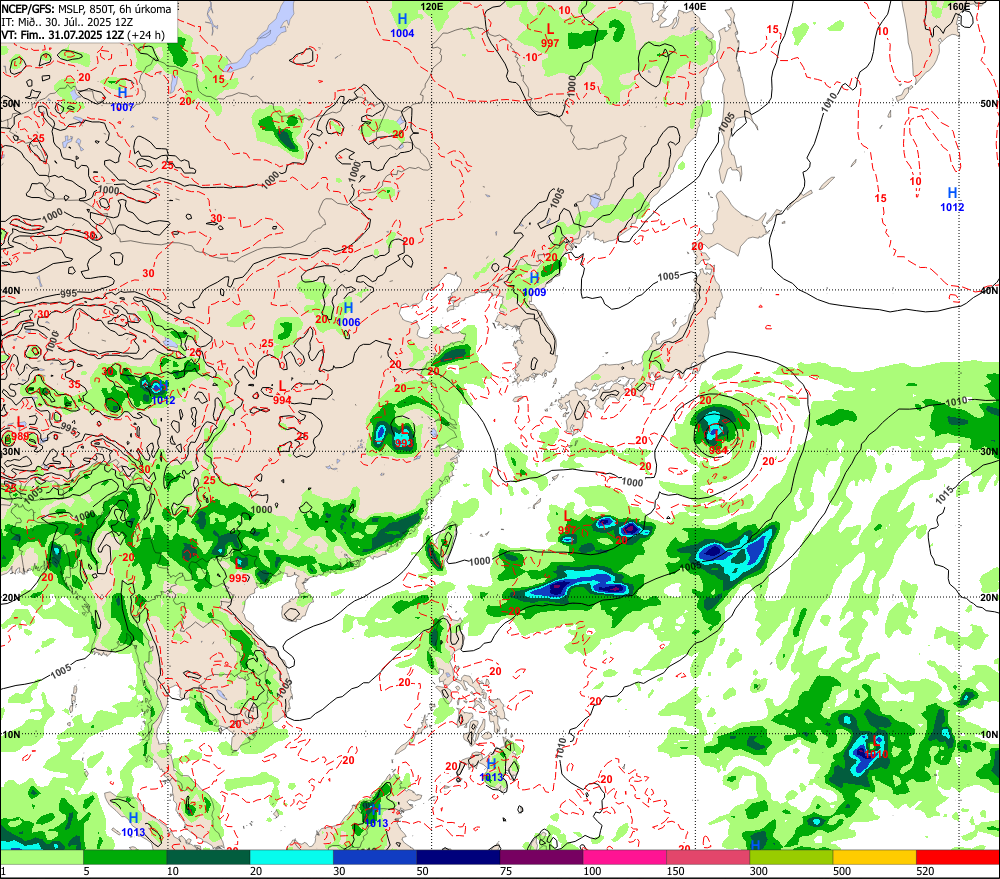Click the legend scale value '75'
1000x879 pixels.
click(x=506, y=871)
